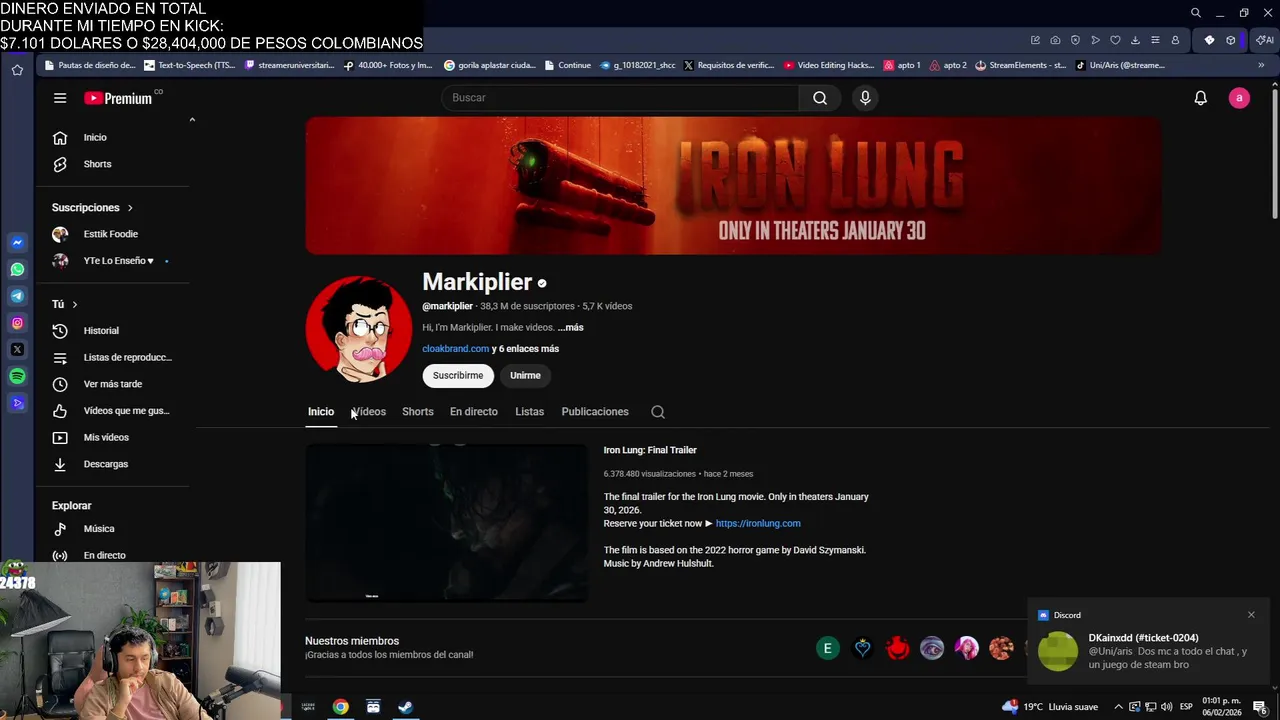Click the bookmarks star icon in sidebar
This screenshot has width=1280, height=720.
click(x=17, y=70)
